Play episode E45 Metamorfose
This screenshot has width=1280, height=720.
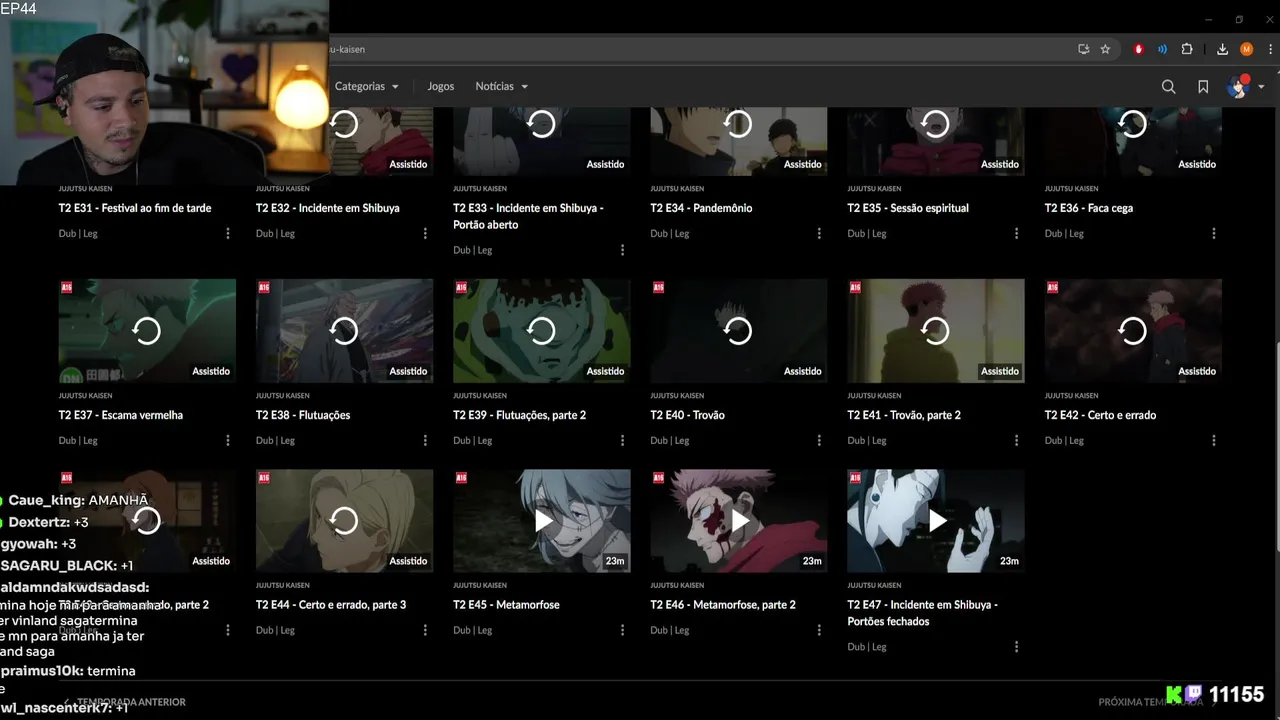click(541, 521)
